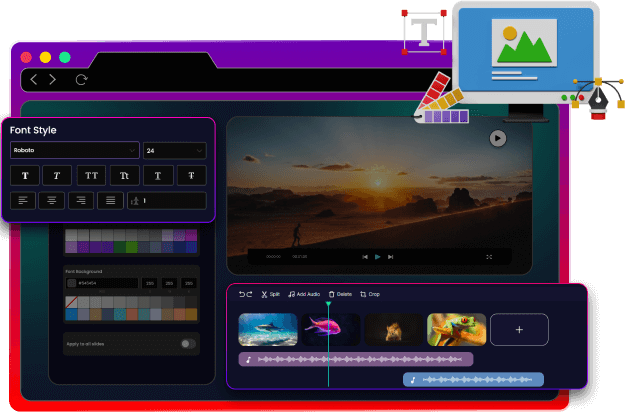
Task: Toggle the Apply to all slides switch
Action: [186, 343]
